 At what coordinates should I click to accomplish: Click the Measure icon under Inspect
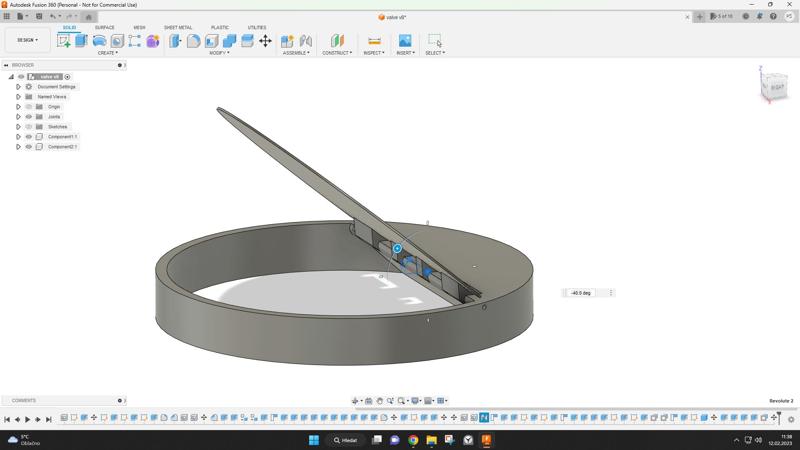point(374,41)
